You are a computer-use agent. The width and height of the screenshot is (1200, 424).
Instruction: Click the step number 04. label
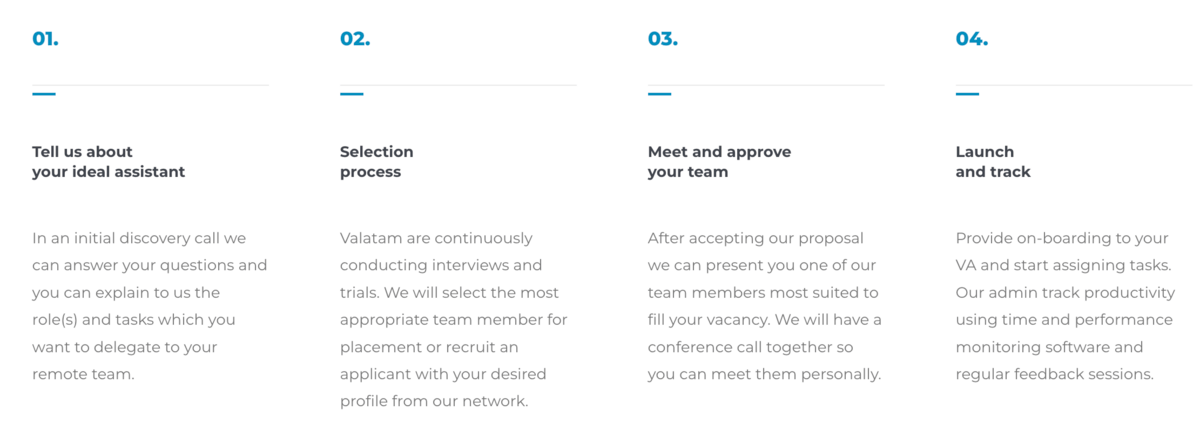[972, 39]
